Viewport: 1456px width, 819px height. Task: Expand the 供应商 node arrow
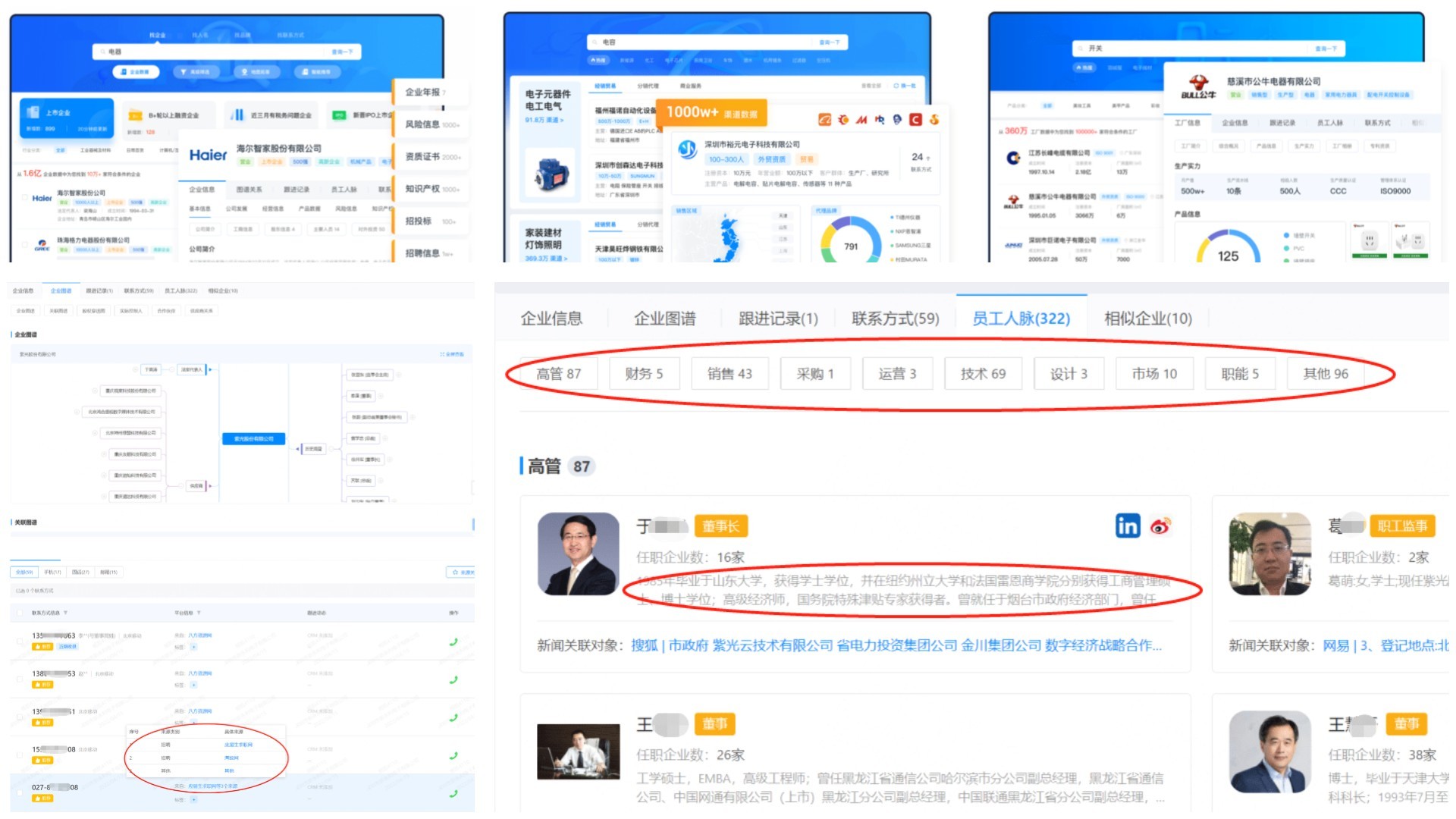click(209, 485)
